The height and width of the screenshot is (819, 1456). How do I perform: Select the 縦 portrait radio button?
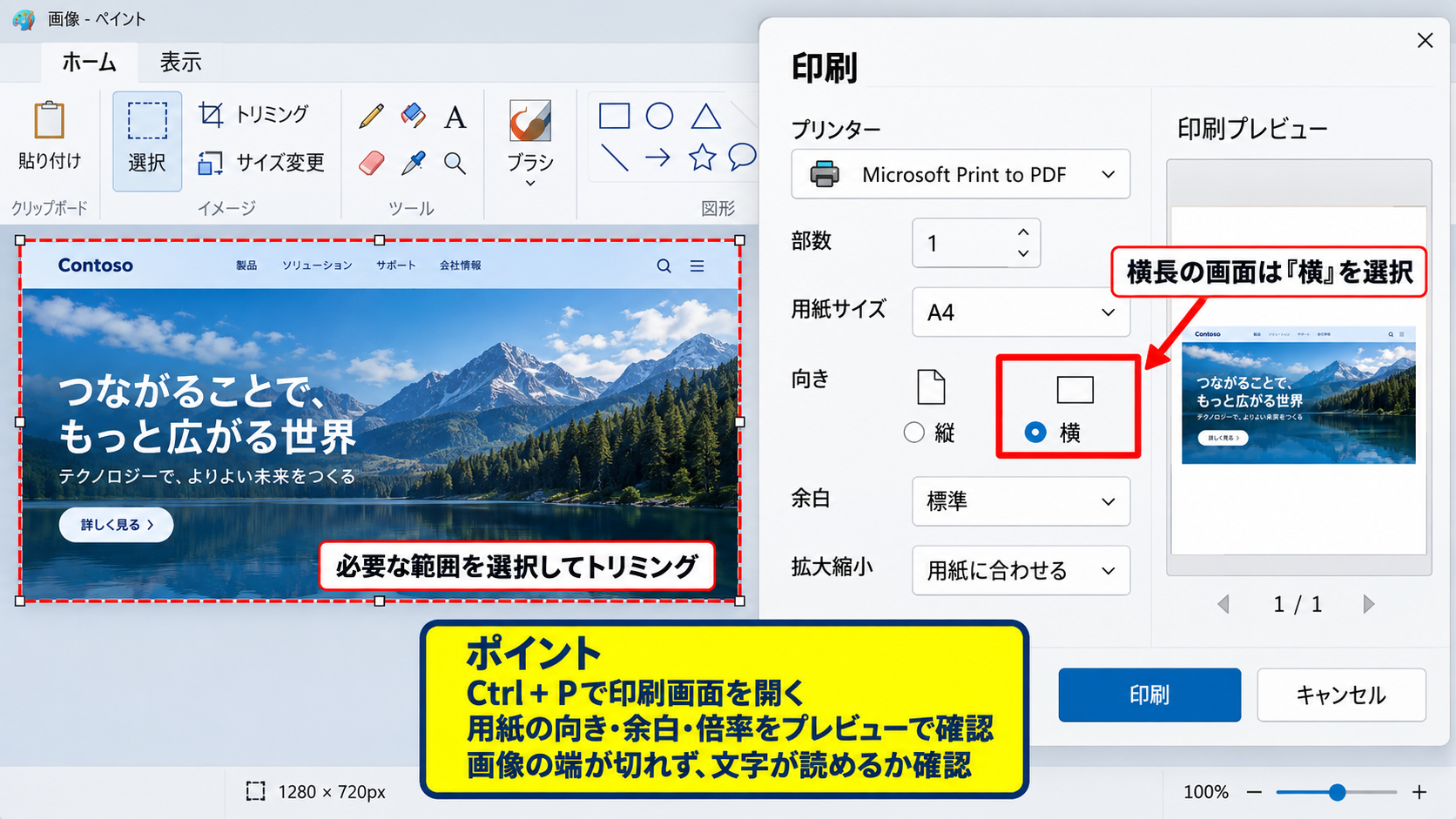coord(913,433)
